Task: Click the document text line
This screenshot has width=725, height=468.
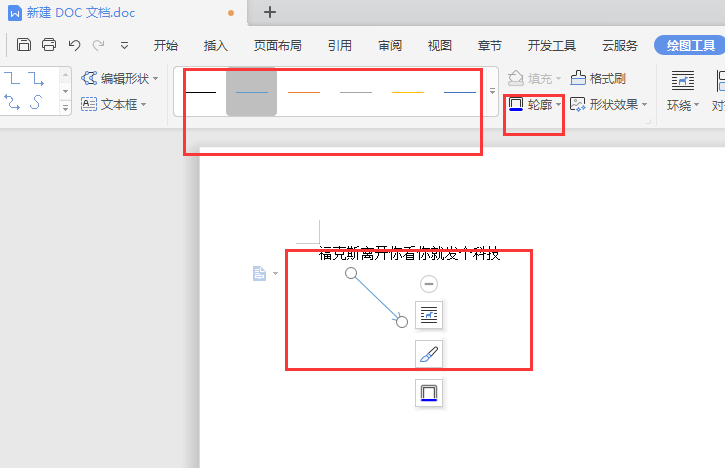Action: click(409, 253)
